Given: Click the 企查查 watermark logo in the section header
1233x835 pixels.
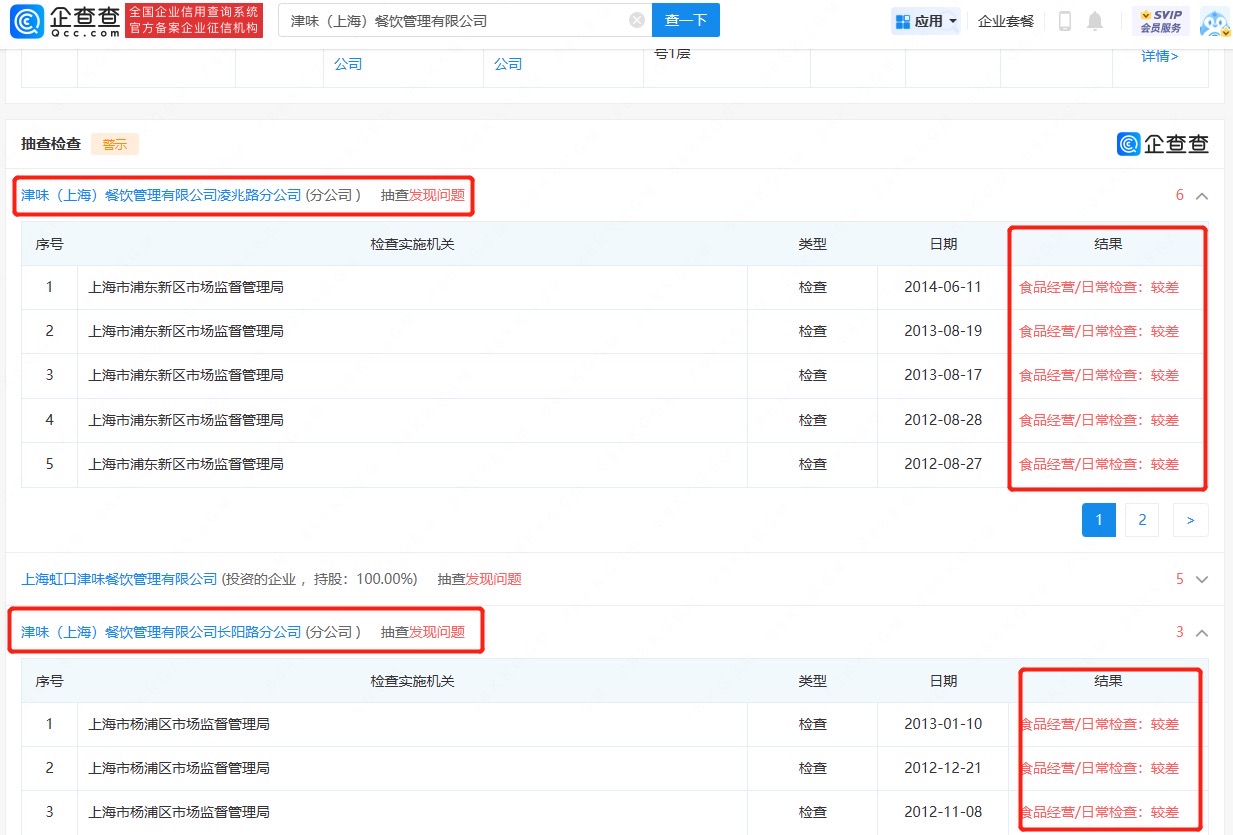Looking at the screenshot, I should pos(1163,144).
